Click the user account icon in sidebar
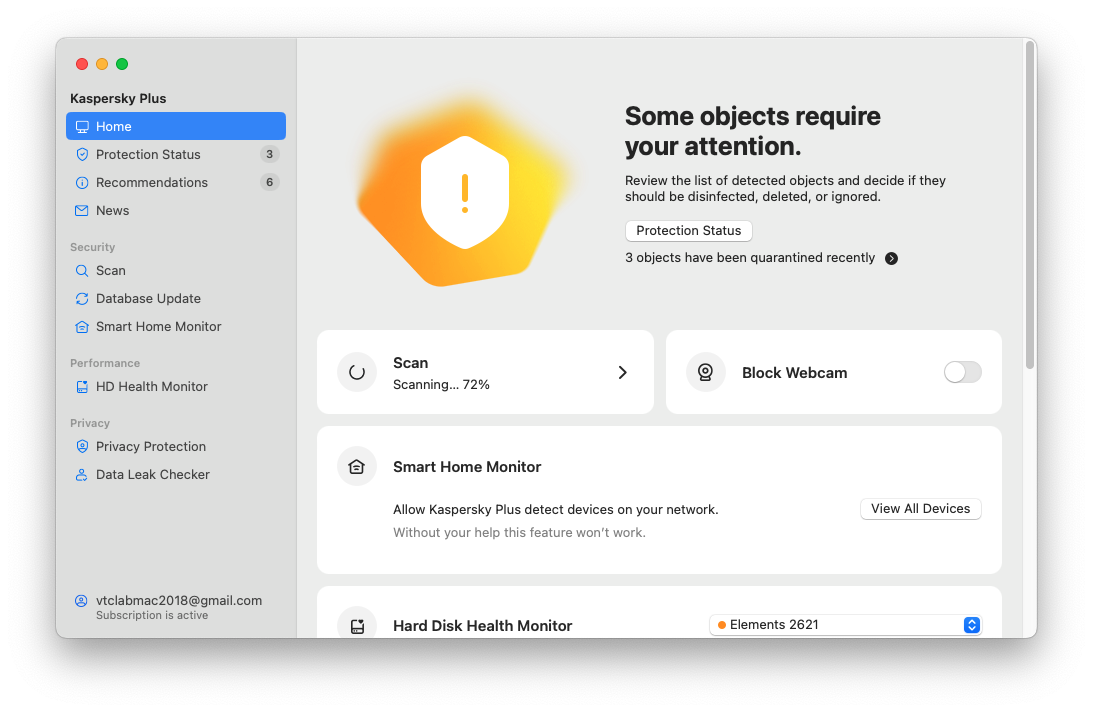Viewport: 1093px width, 712px height. tap(81, 601)
